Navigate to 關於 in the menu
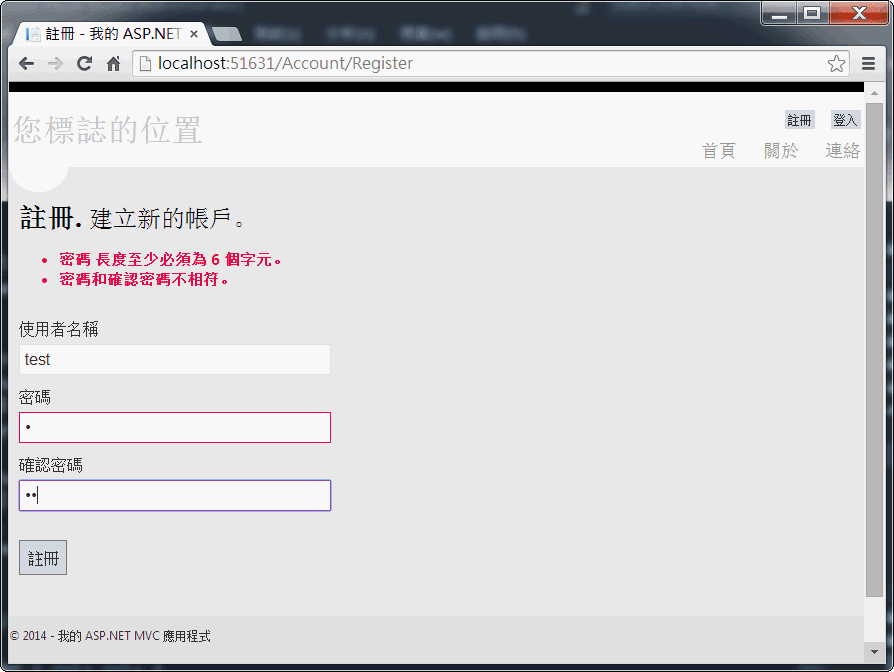This screenshot has width=894, height=672. (x=781, y=151)
